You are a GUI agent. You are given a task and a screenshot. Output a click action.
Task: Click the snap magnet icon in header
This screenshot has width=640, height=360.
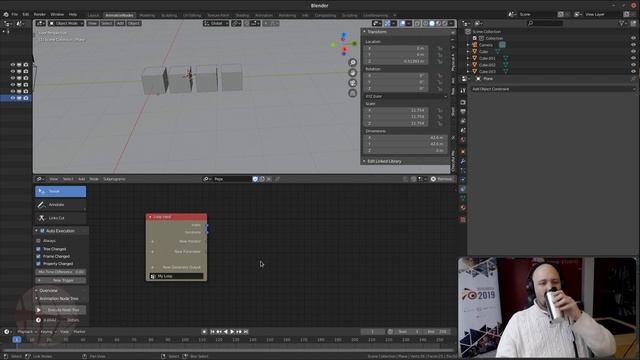click(x=247, y=24)
